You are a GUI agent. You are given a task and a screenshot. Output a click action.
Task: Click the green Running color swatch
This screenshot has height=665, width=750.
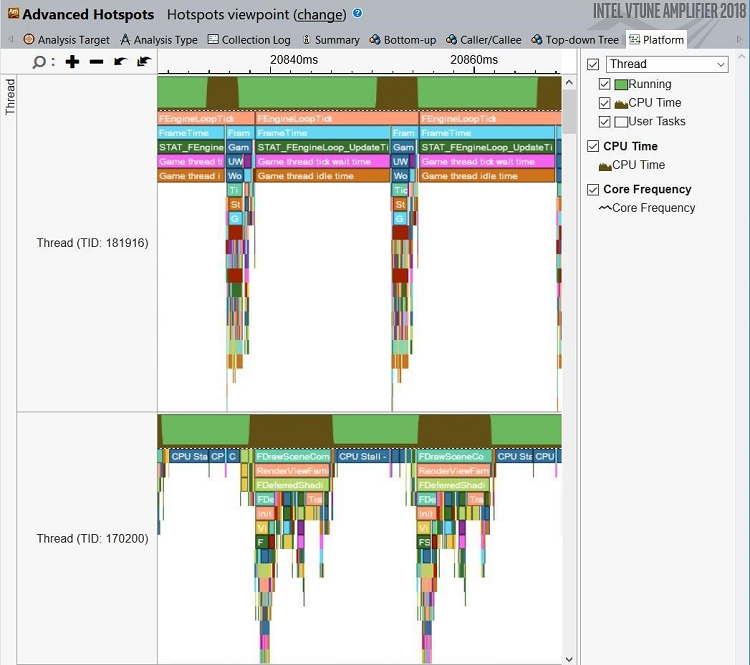[620, 84]
